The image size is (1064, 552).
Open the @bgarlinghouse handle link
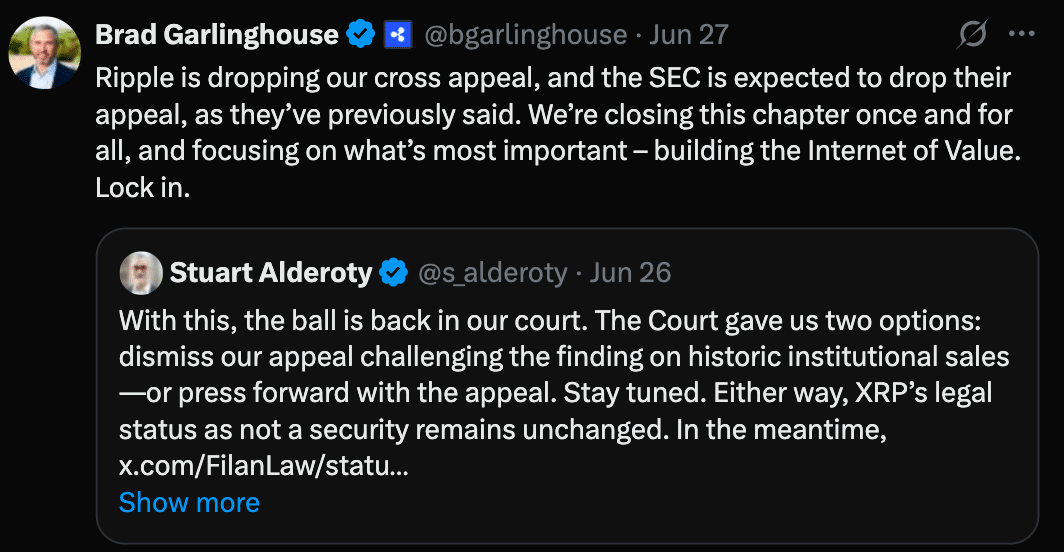(525, 34)
